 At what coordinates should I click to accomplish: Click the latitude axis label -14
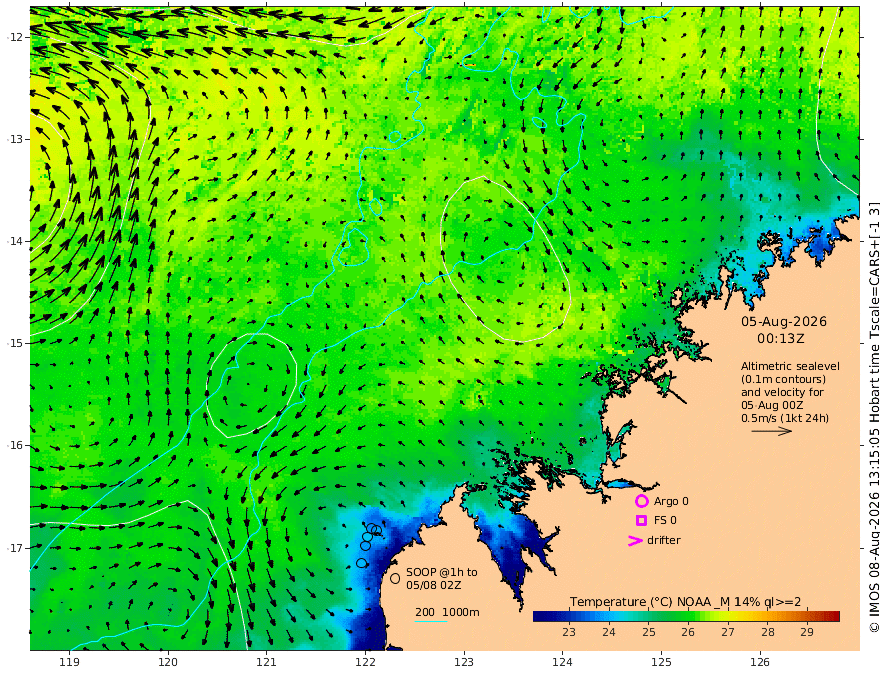click(15, 241)
